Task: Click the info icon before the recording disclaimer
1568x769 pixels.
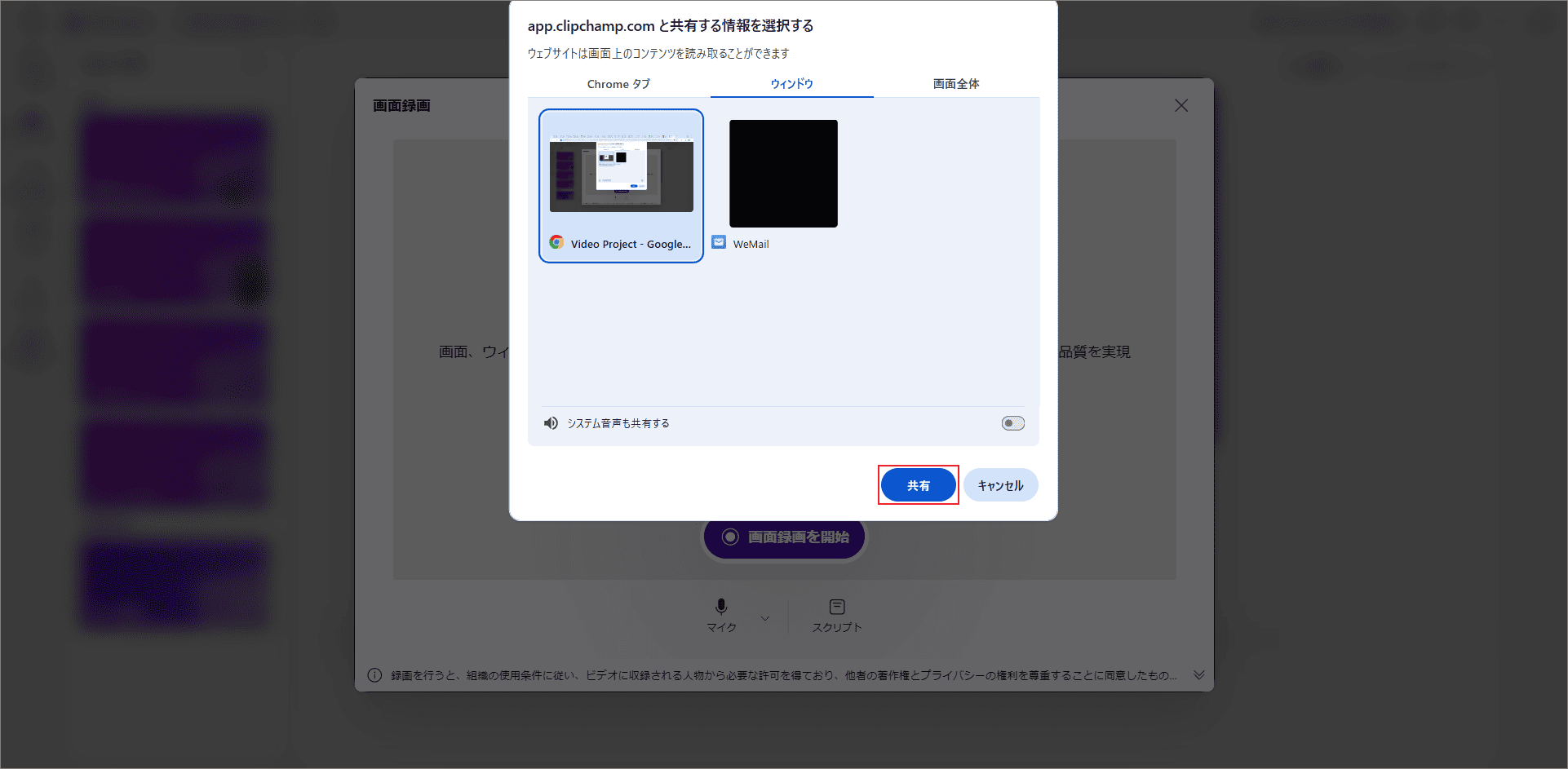Action: (x=374, y=674)
